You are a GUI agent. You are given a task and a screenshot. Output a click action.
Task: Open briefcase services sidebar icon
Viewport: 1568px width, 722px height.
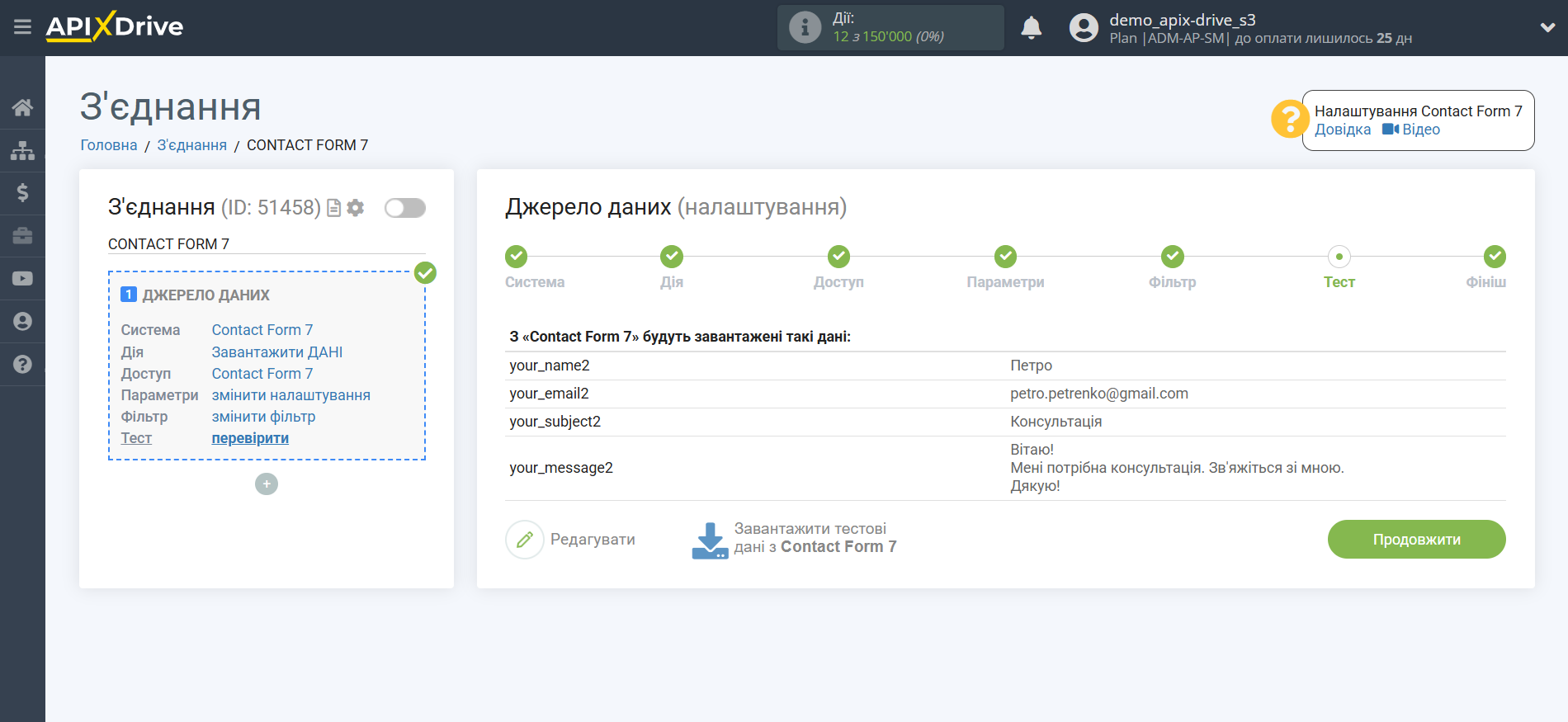point(22,236)
